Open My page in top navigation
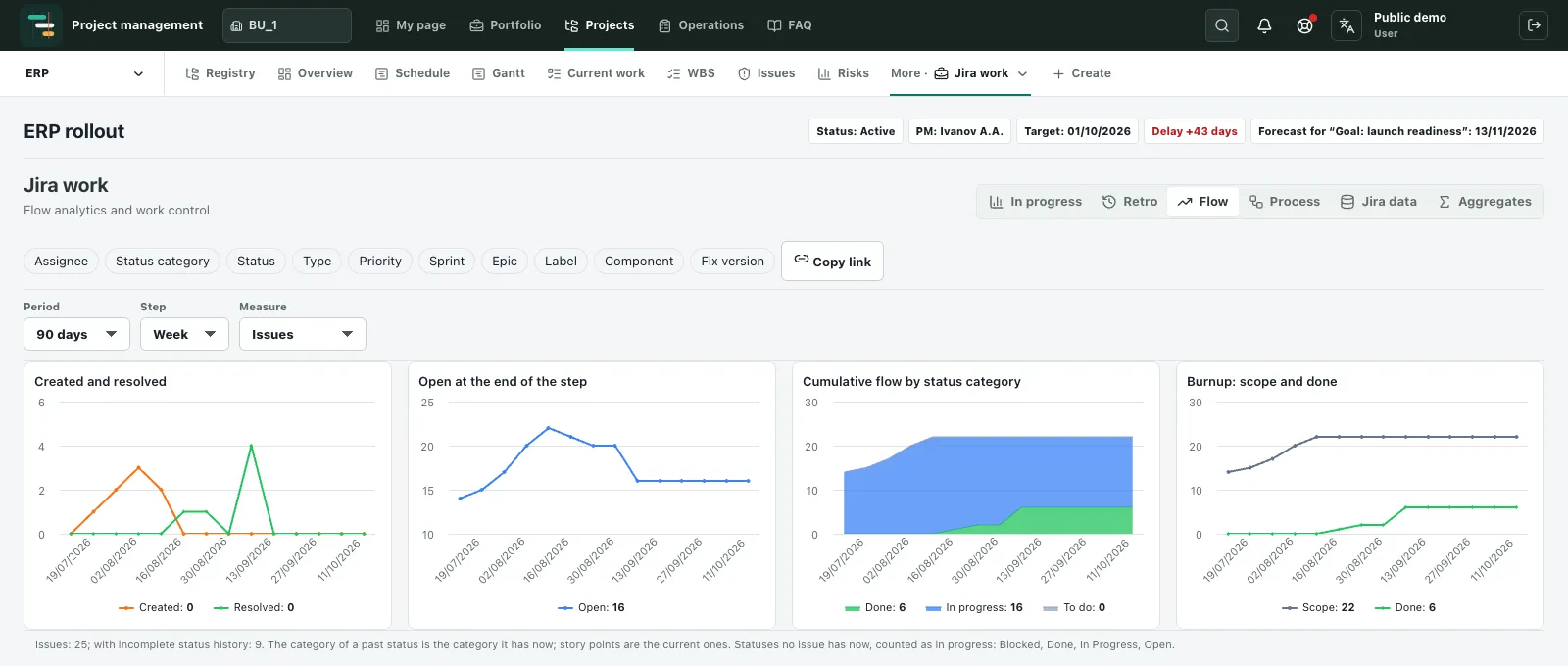 point(411,25)
